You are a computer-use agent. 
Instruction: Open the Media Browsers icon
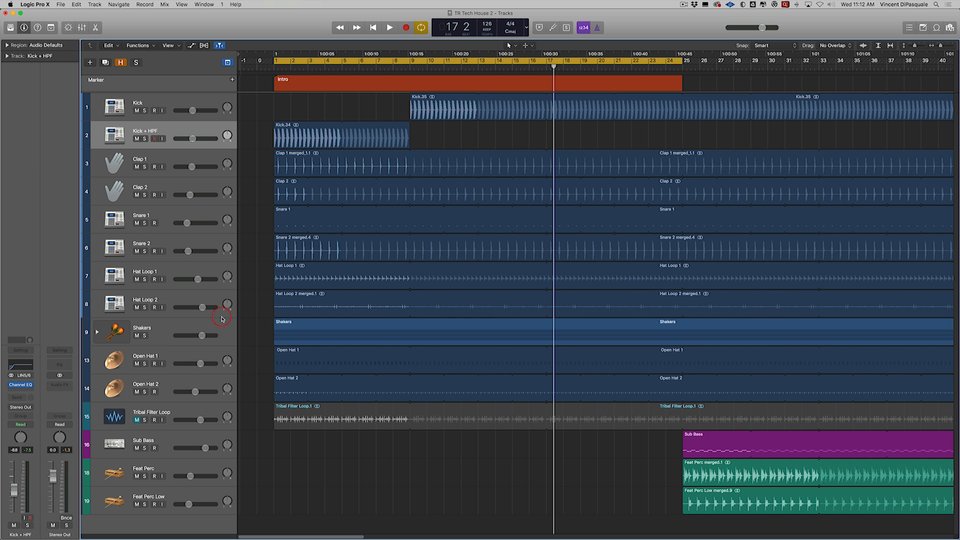pos(950,28)
